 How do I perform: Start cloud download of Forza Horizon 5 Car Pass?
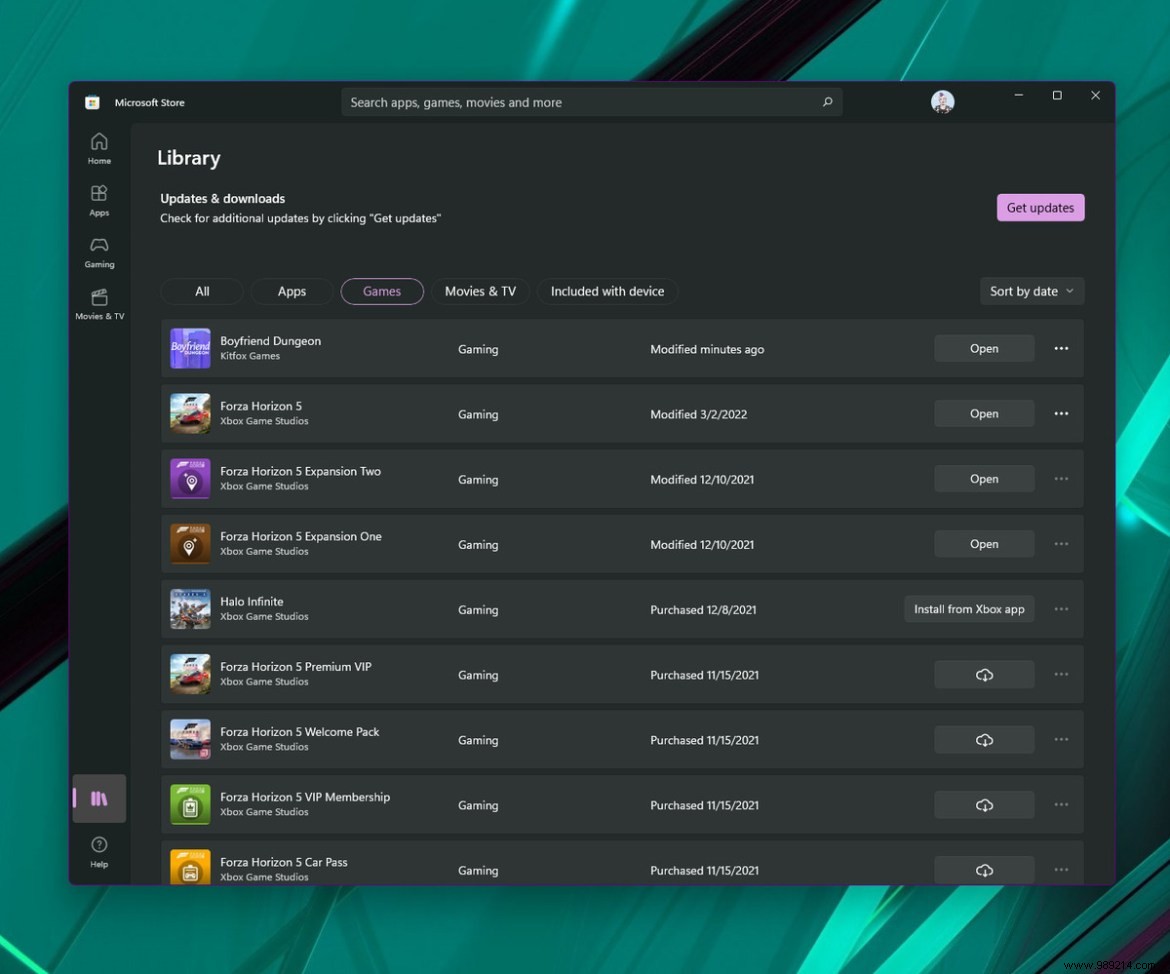[984, 870]
